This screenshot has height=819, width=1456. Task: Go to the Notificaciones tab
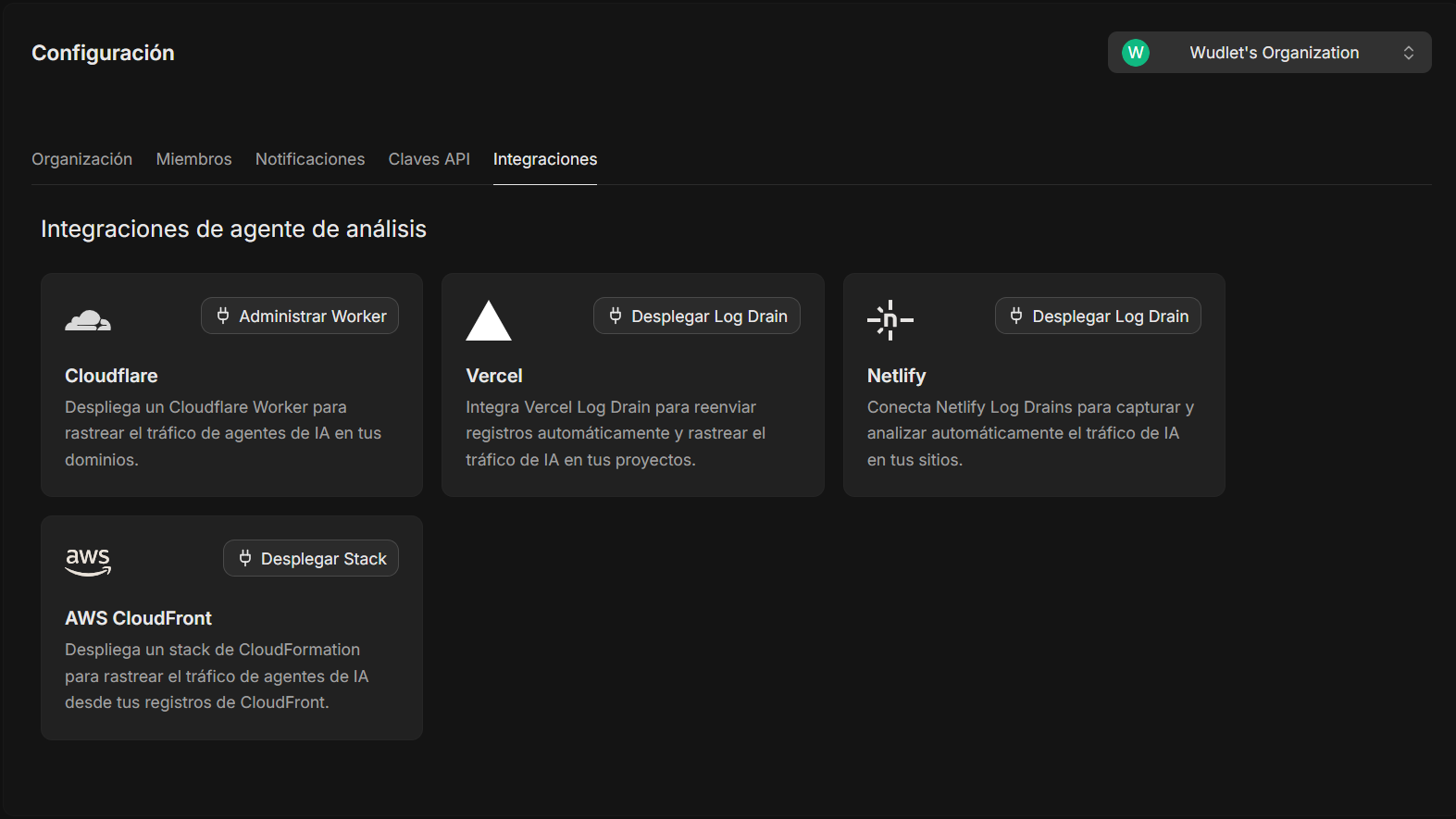click(x=310, y=159)
